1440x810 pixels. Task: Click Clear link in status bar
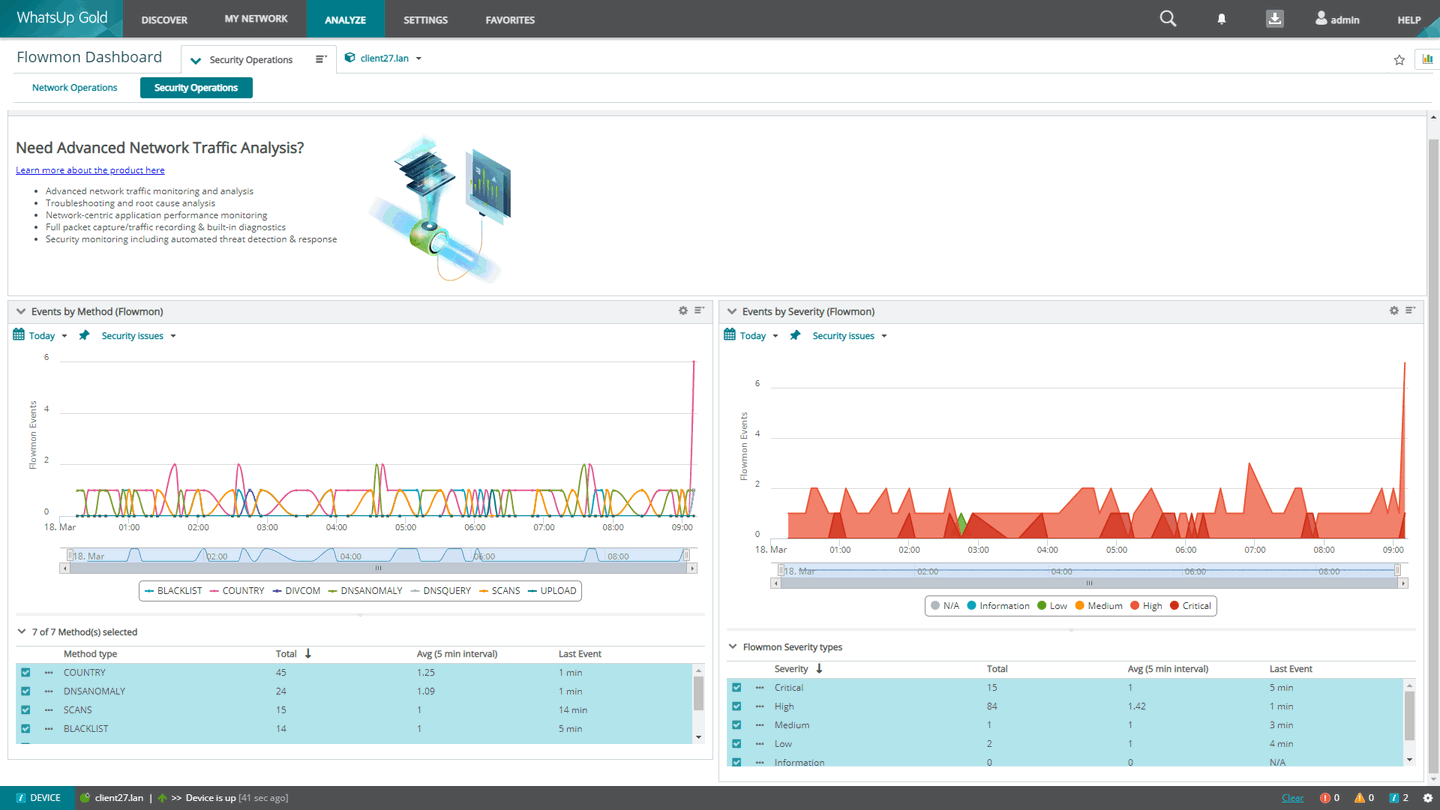pos(1293,798)
